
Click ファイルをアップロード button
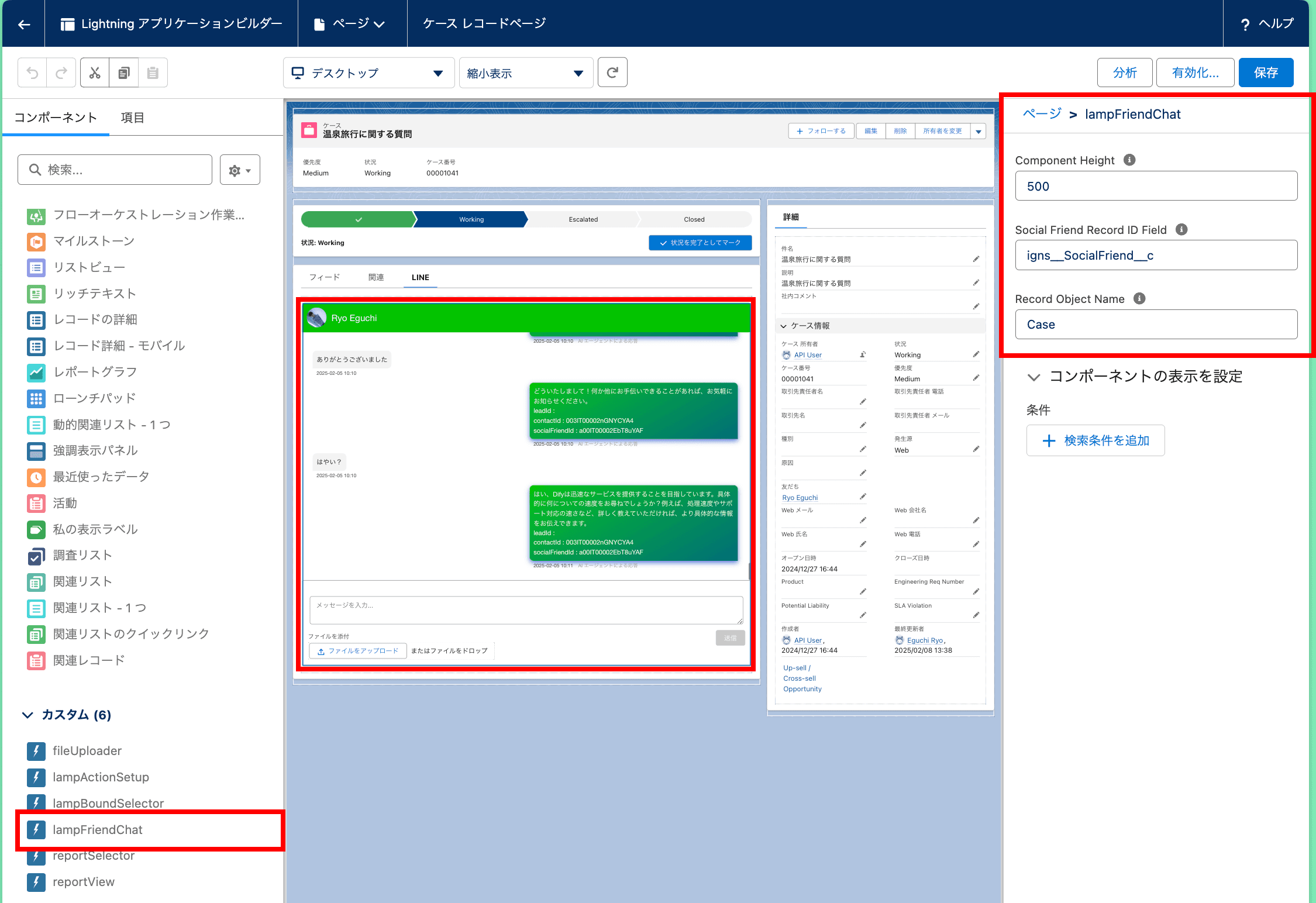[358, 651]
